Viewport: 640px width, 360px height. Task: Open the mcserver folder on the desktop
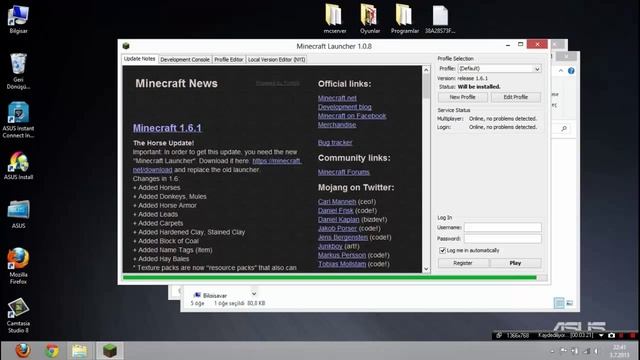point(335,19)
